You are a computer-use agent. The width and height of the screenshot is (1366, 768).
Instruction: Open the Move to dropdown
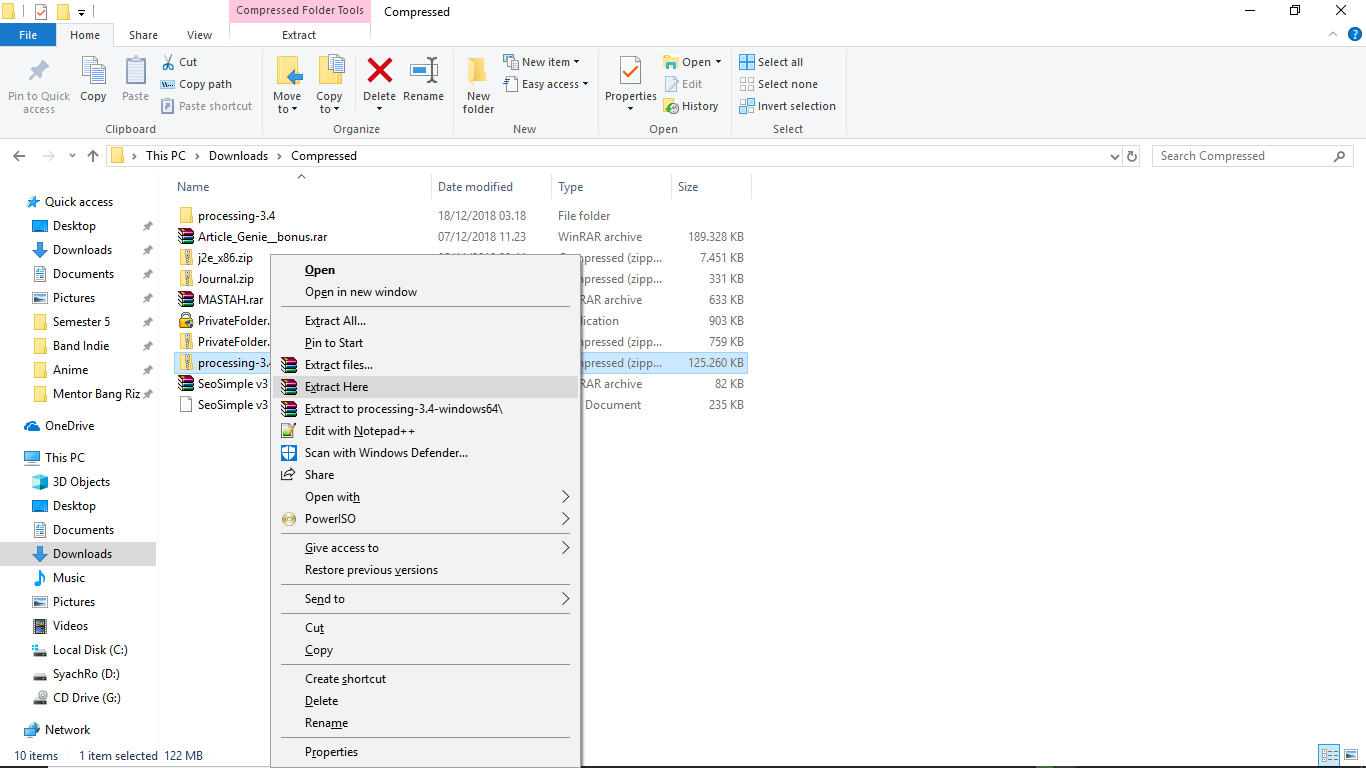[287, 84]
